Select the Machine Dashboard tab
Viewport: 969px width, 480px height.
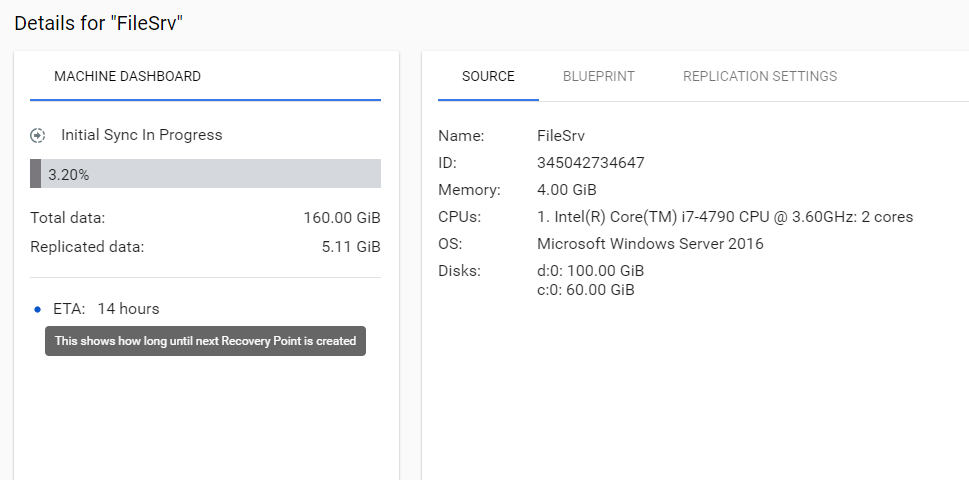coord(127,76)
